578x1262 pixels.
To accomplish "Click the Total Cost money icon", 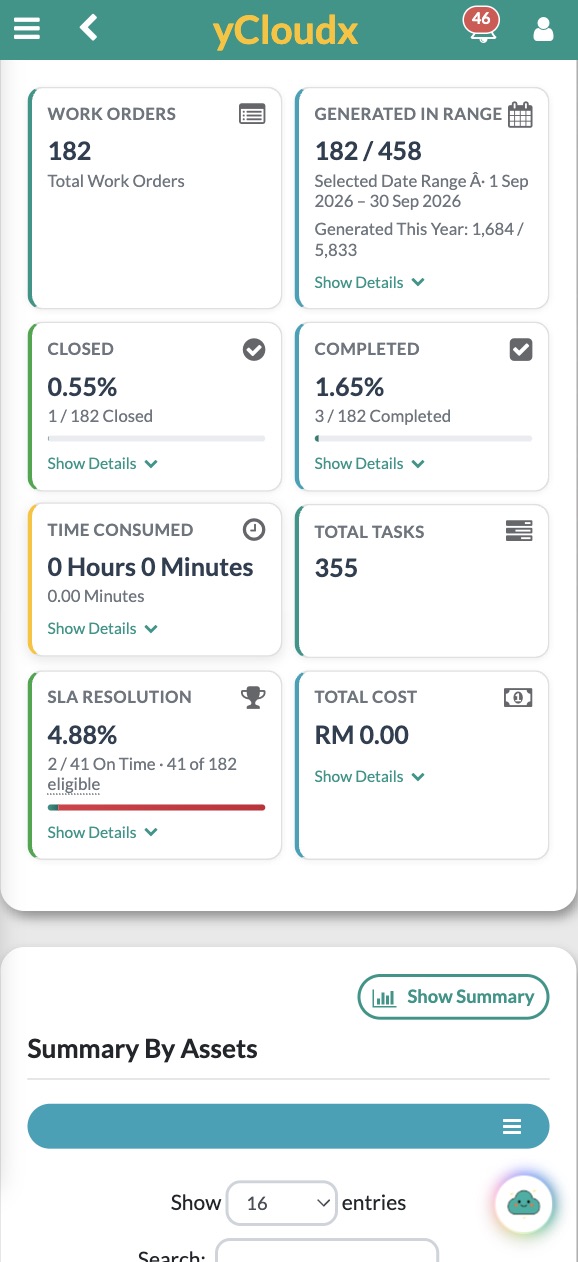I will (x=518, y=697).
